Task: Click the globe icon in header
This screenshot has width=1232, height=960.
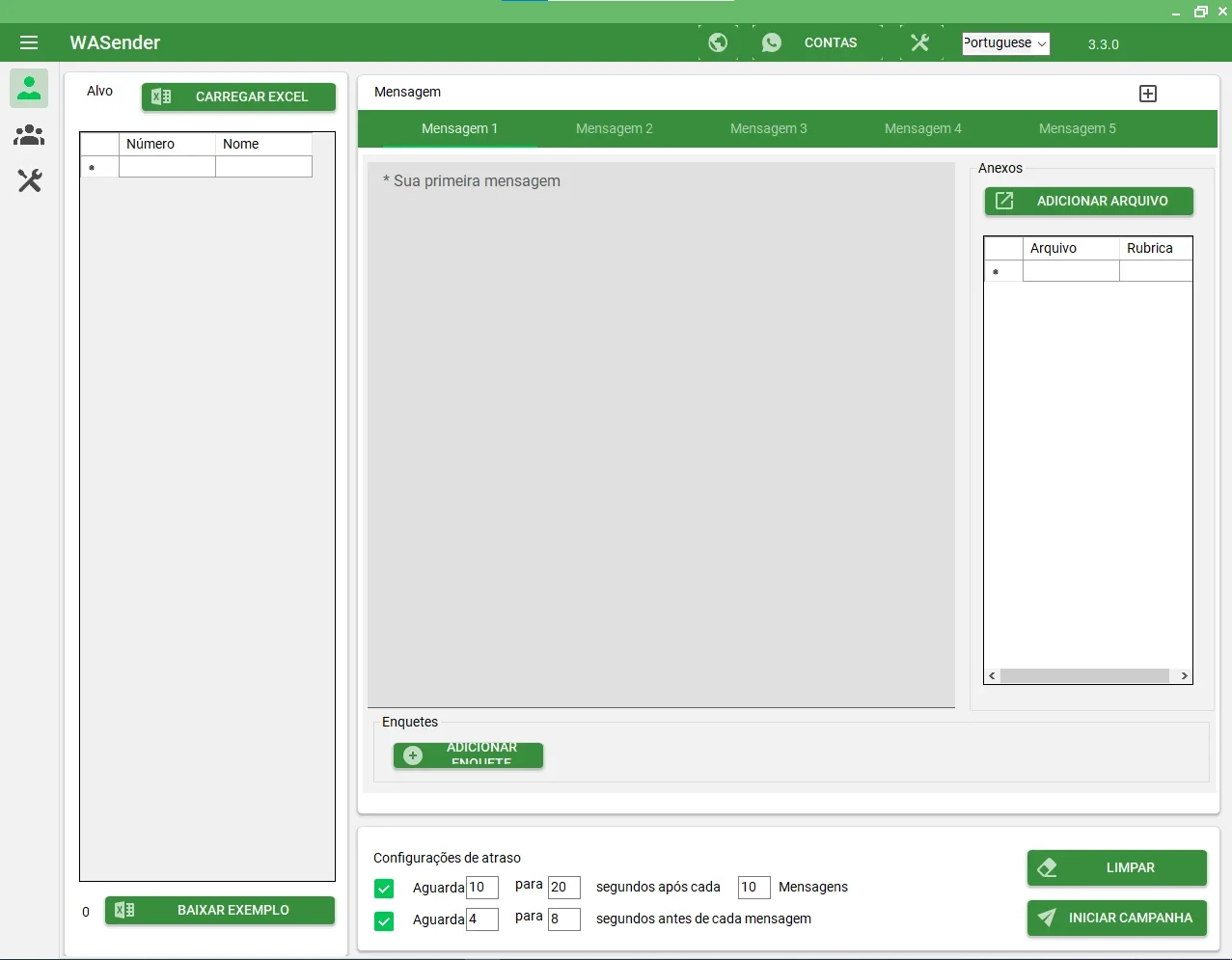Action: pos(718,42)
